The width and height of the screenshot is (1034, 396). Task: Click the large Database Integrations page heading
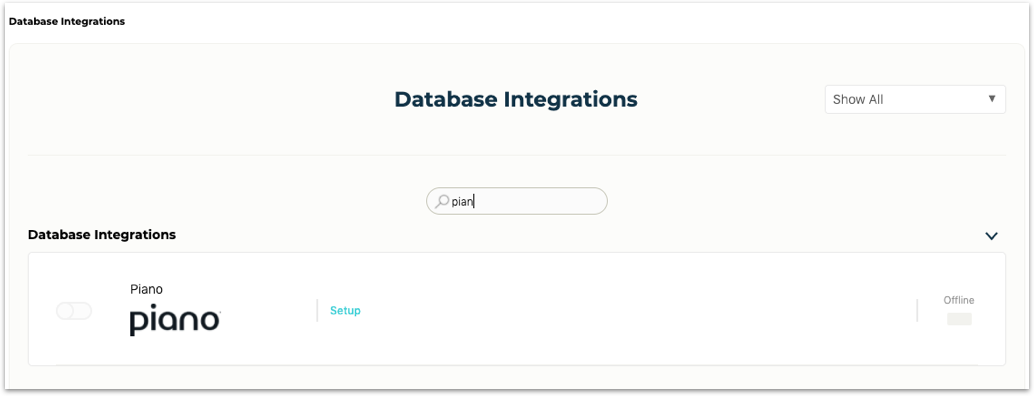coord(516,99)
